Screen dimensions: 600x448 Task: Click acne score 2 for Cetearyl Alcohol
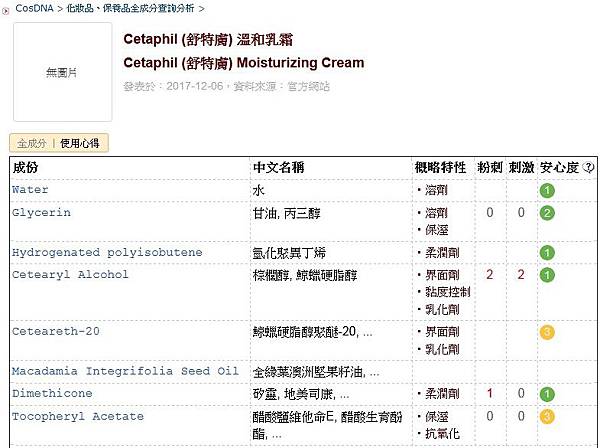(489, 275)
